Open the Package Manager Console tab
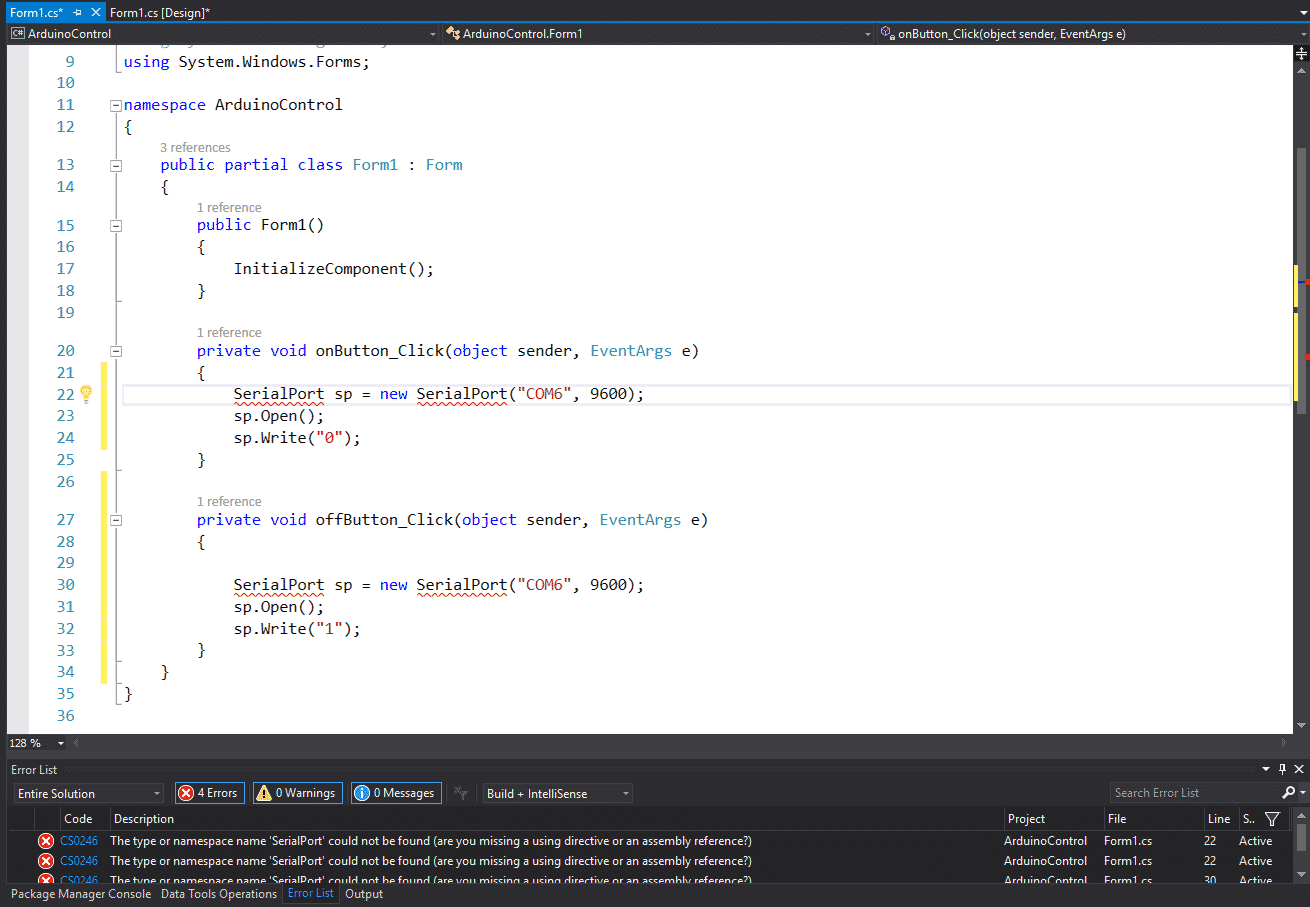The image size is (1310, 907). [81, 894]
